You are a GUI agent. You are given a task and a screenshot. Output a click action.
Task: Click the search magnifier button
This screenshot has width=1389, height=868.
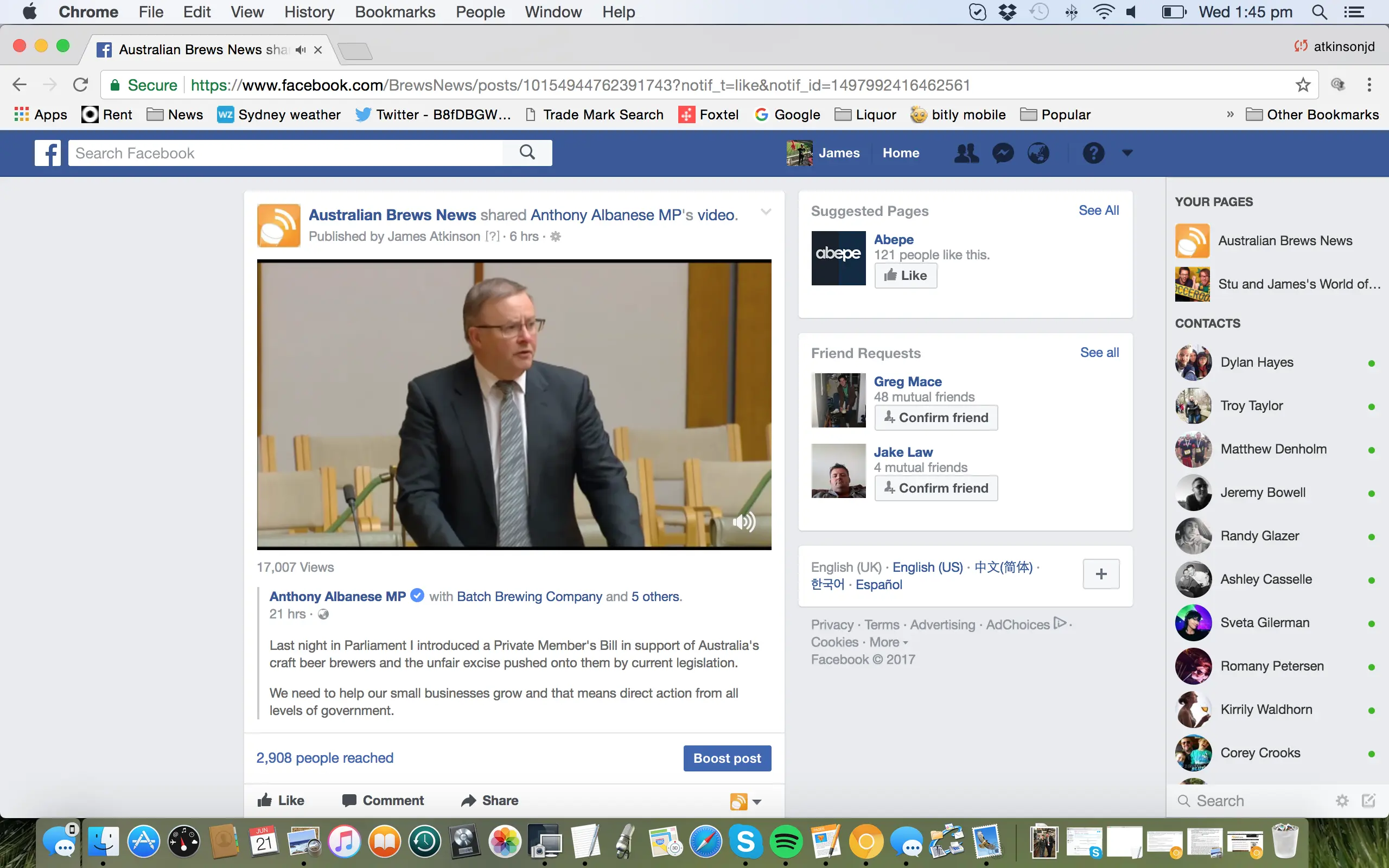pos(527,152)
